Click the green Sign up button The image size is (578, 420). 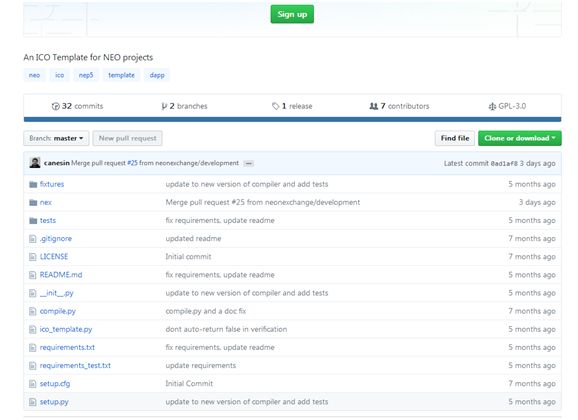point(292,14)
